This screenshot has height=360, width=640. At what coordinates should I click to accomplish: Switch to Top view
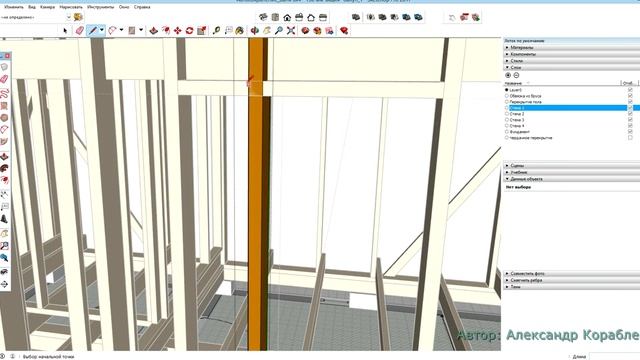pyautogui.click(x=275, y=17)
